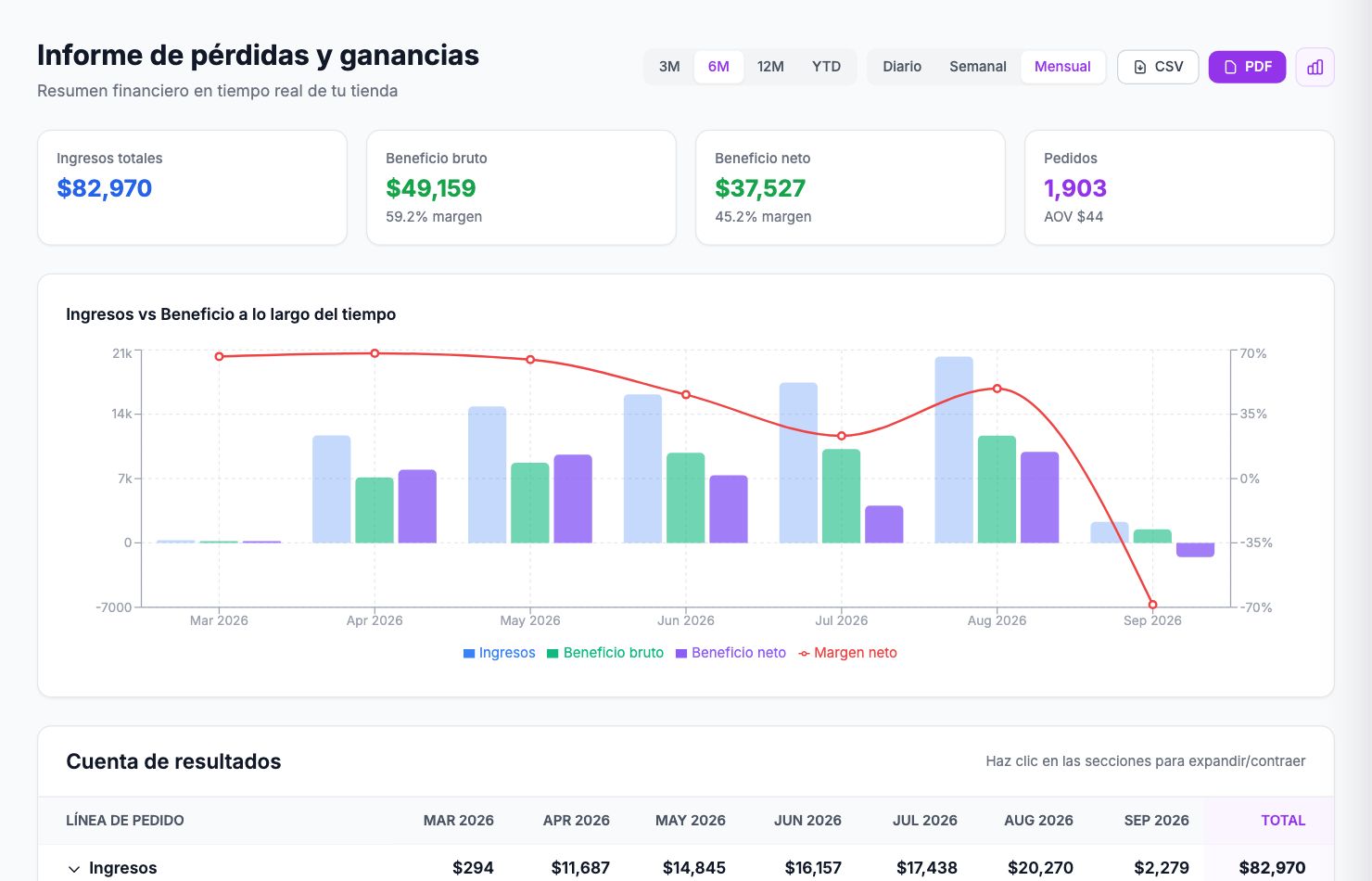Select the 12M time range
This screenshot has height=881, width=1372.
pos(770,67)
